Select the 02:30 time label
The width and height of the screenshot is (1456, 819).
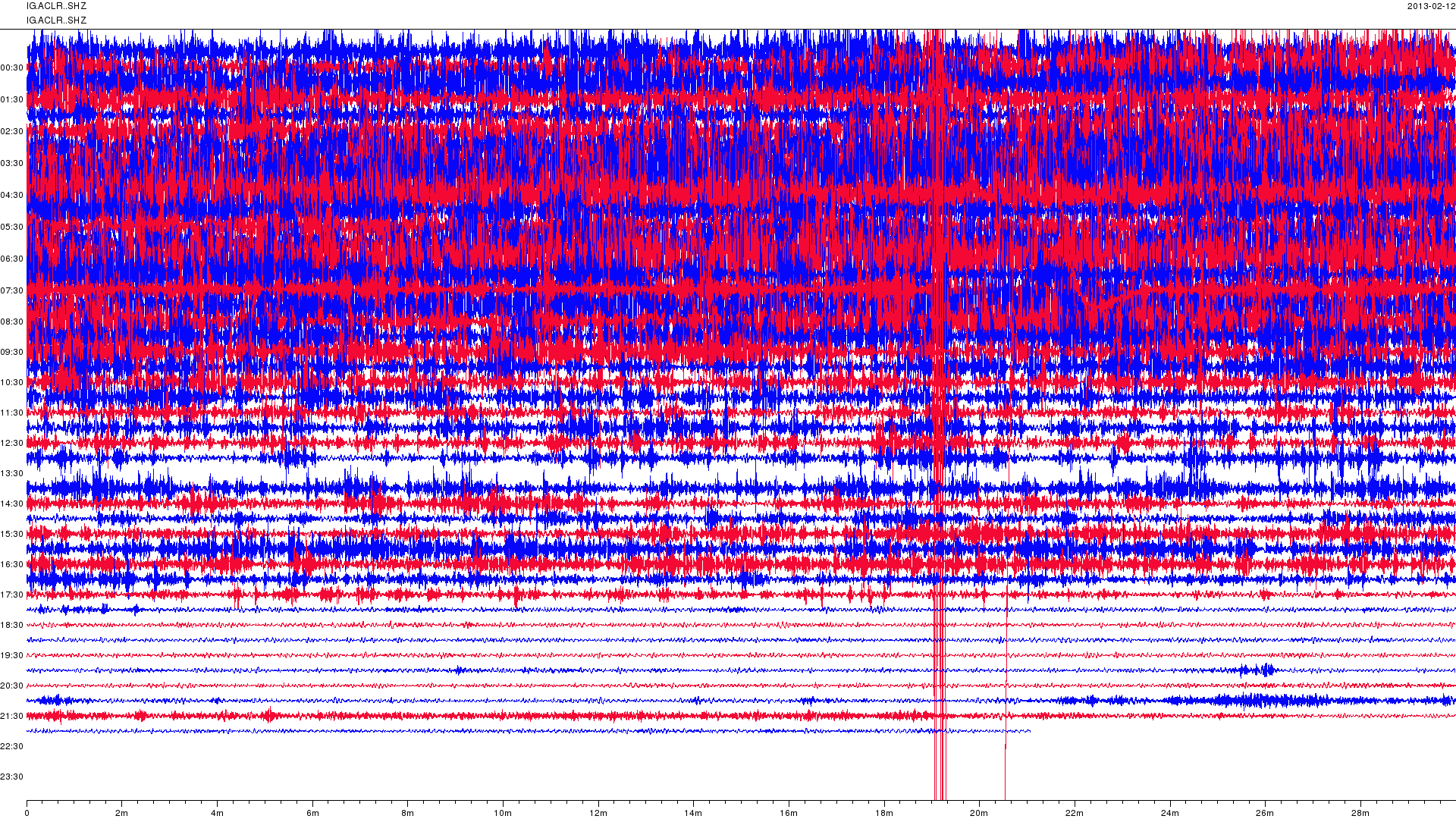click(x=11, y=132)
